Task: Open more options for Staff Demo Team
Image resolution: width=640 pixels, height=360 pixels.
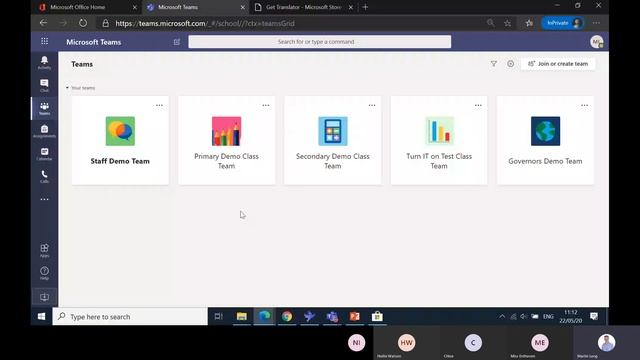Action: pos(159,105)
